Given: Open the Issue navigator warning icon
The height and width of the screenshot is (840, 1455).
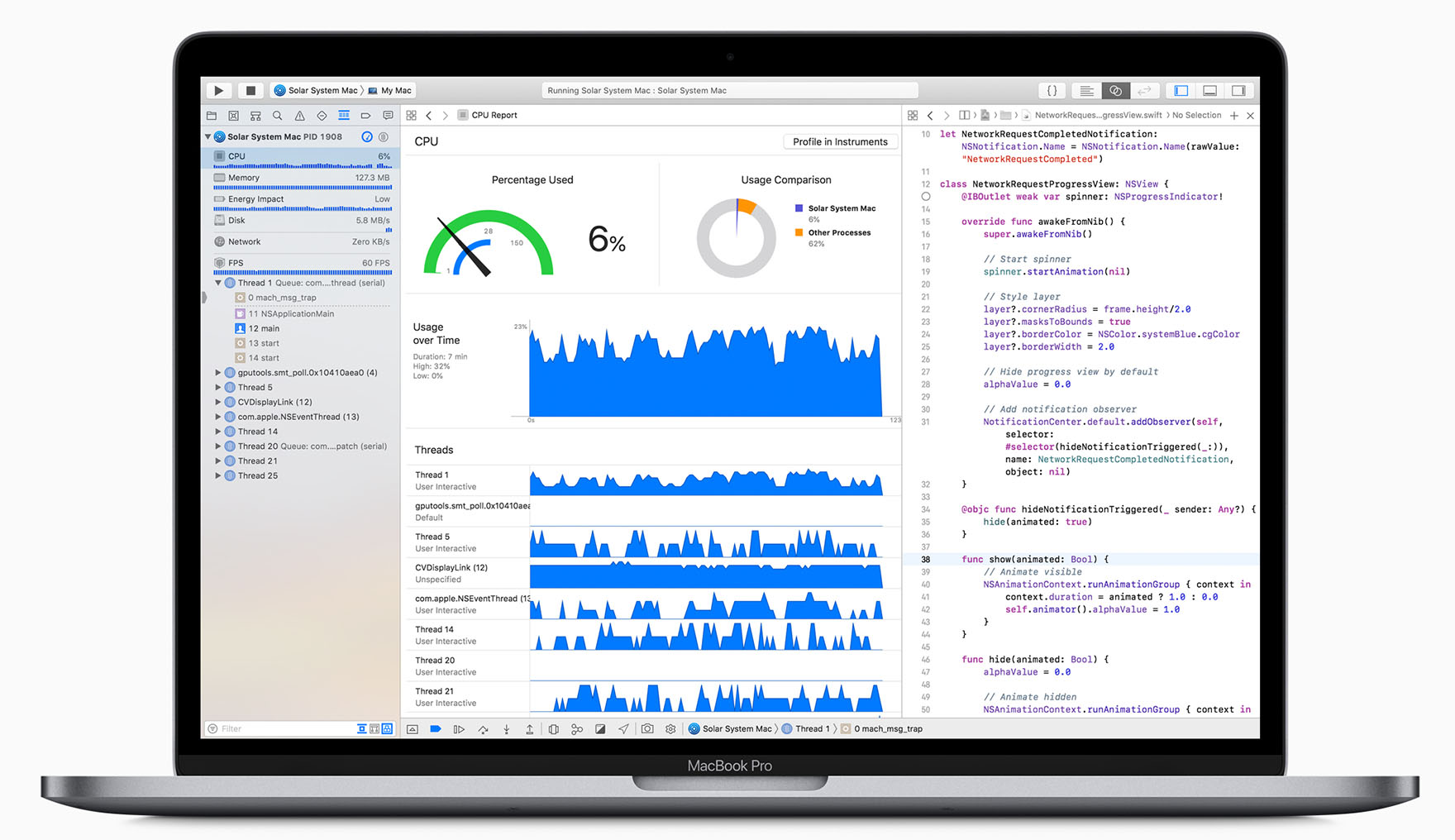Looking at the screenshot, I should (300, 116).
